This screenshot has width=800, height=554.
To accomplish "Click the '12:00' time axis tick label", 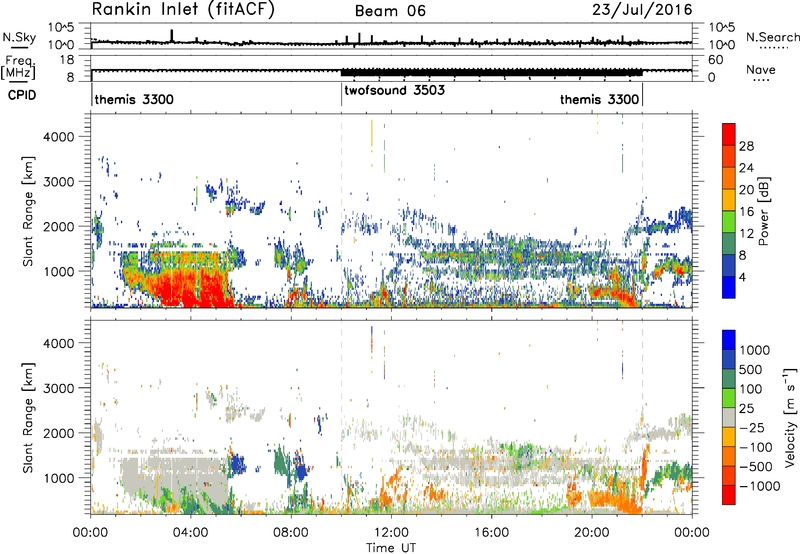I will [391, 533].
